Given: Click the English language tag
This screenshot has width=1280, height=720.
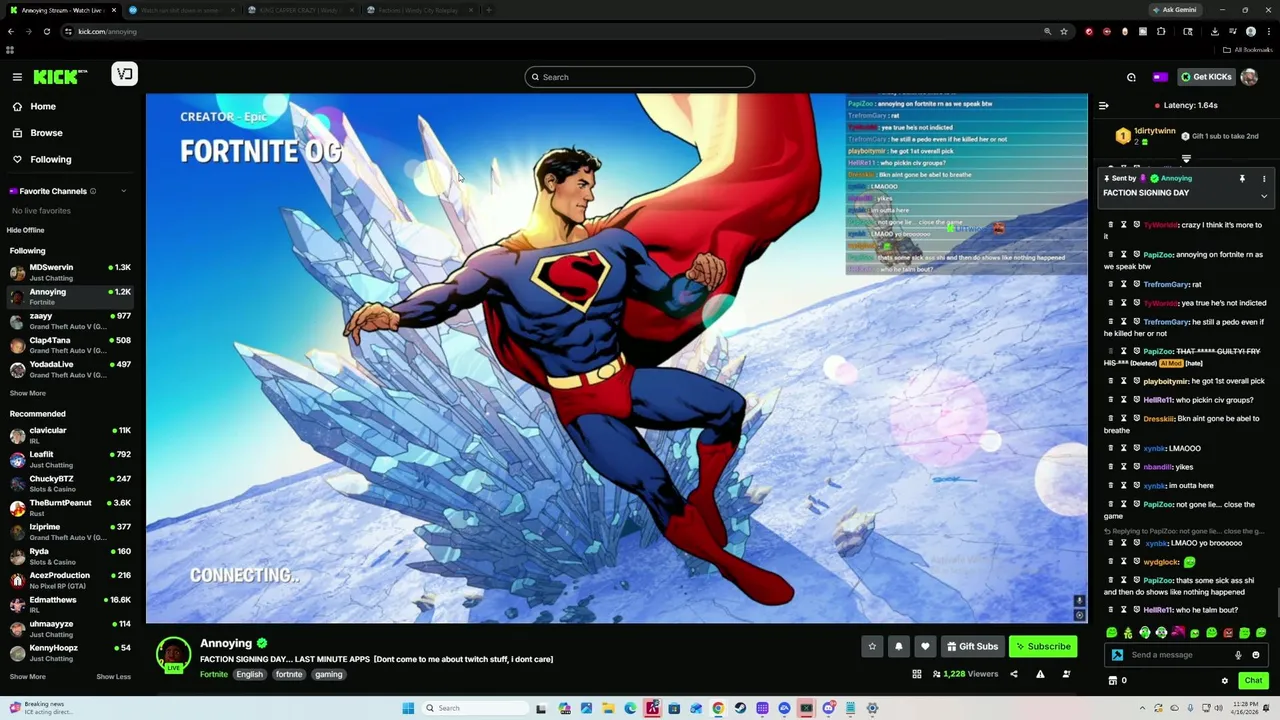Looking at the screenshot, I should tap(249, 674).
